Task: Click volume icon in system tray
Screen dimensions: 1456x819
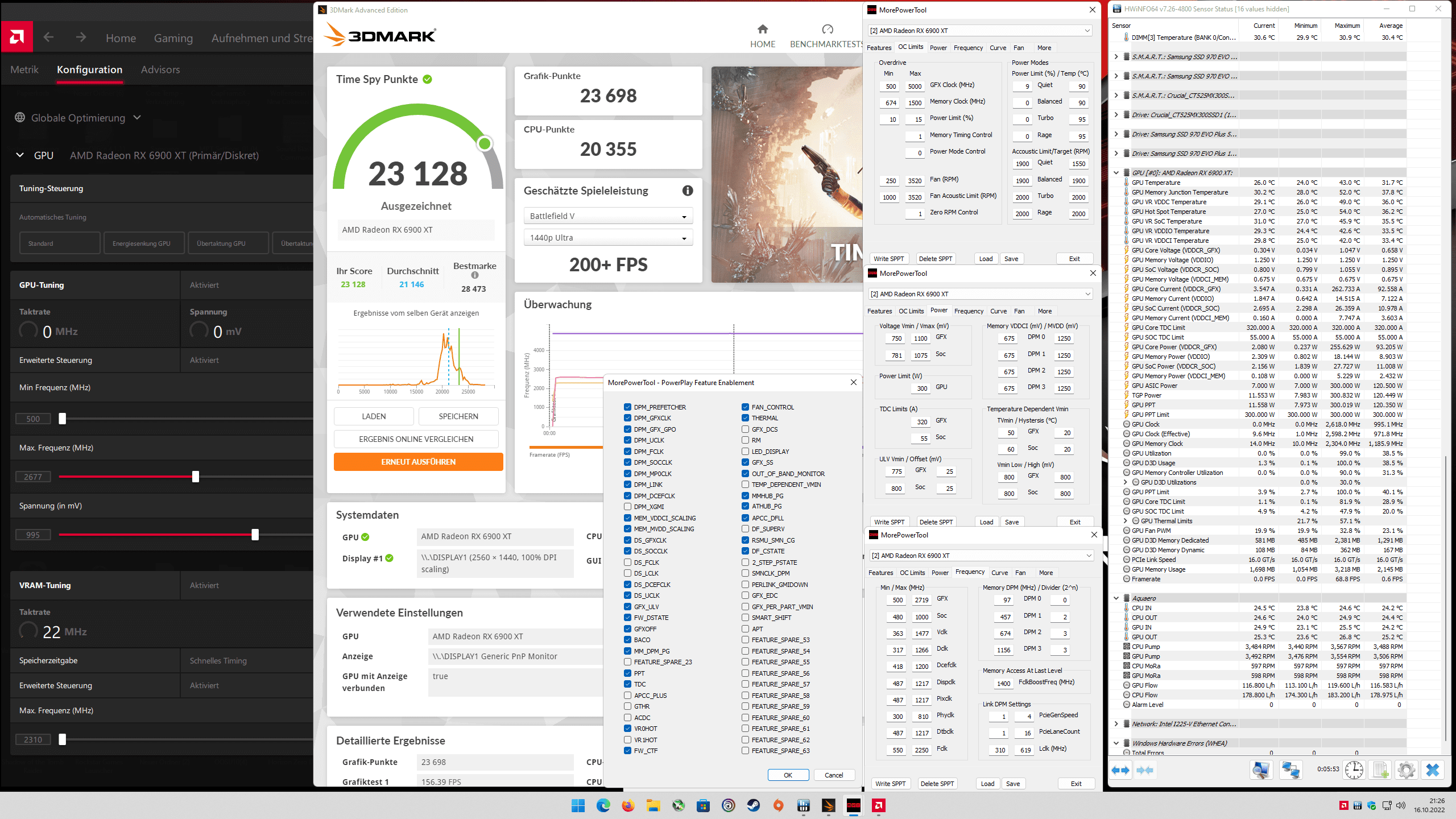Action: [1400, 805]
